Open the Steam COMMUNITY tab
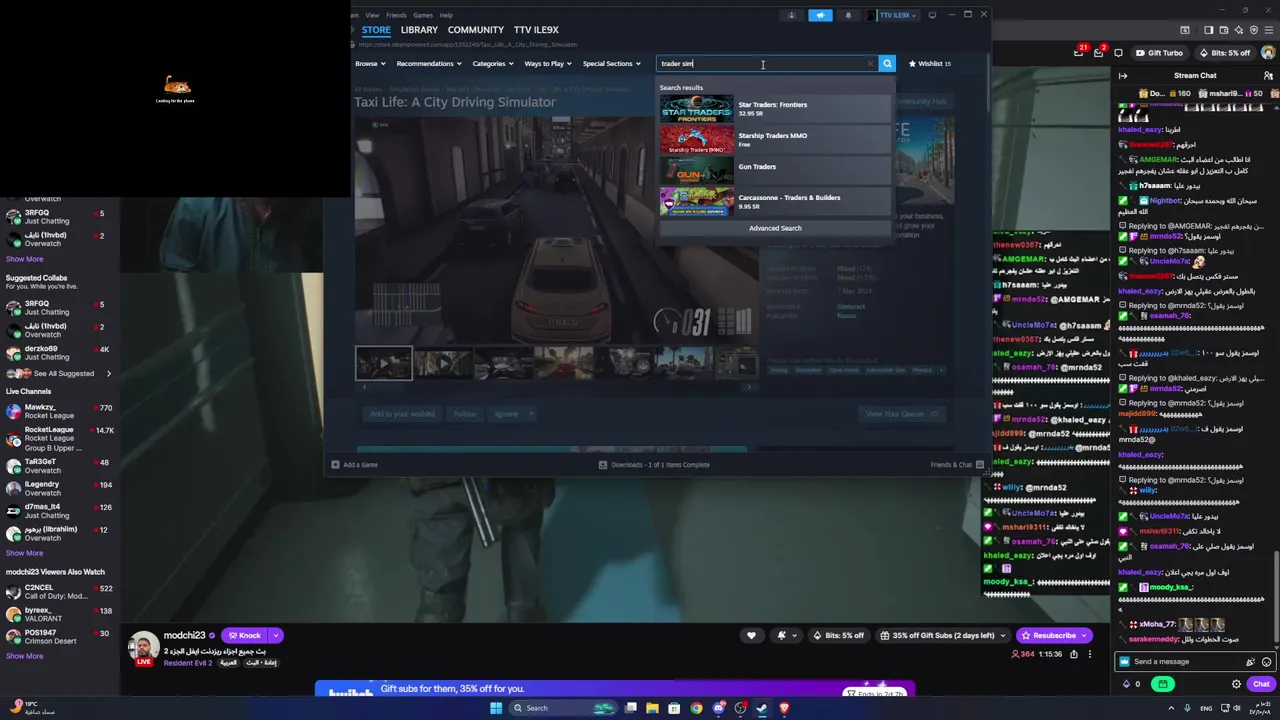Viewport: 1280px width, 720px height. (x=476, y=30)
